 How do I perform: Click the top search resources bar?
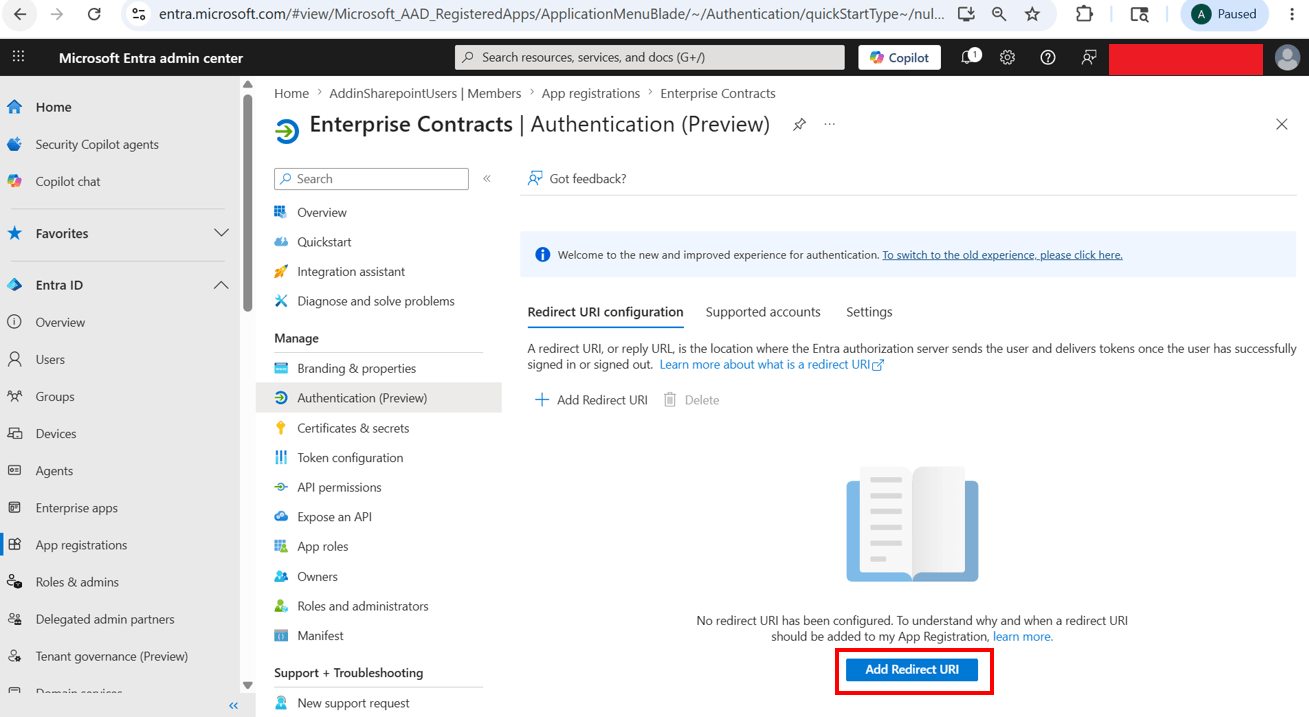[650, 57]
